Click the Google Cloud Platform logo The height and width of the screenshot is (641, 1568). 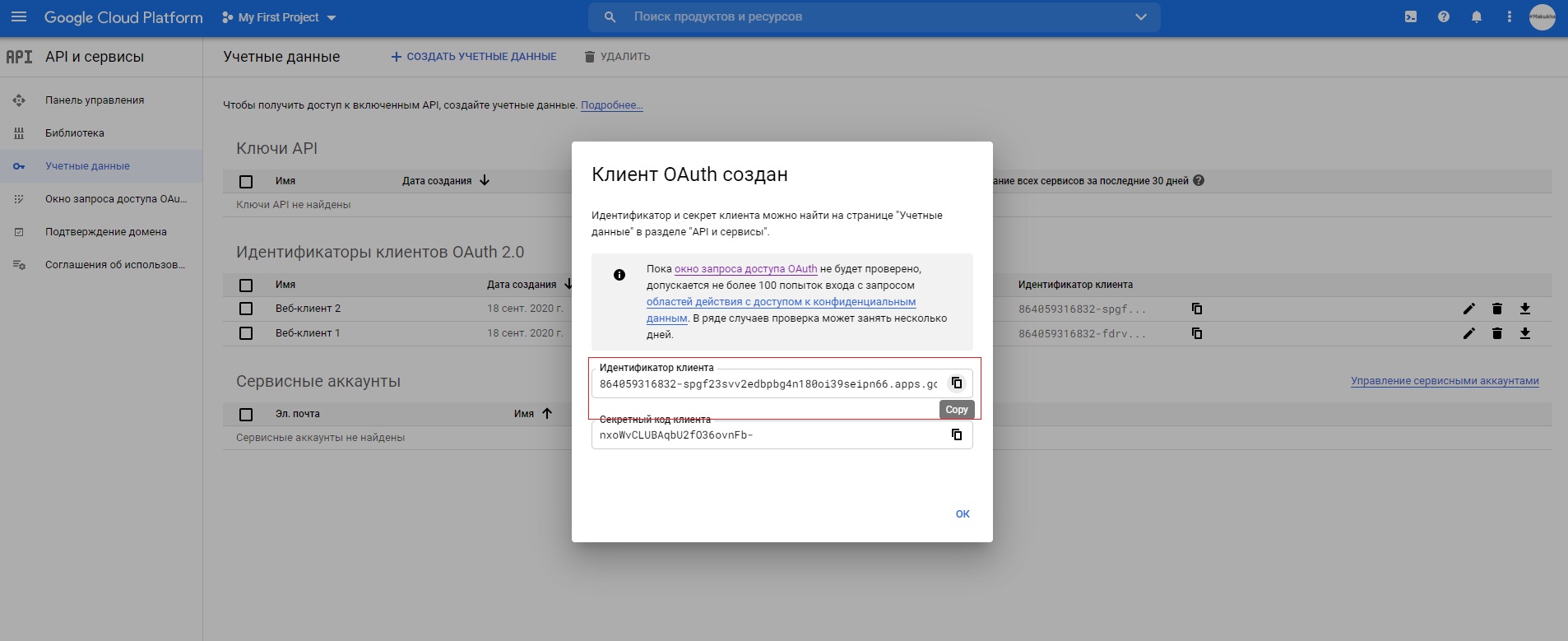pyautogui.click(x=123, y=17)
